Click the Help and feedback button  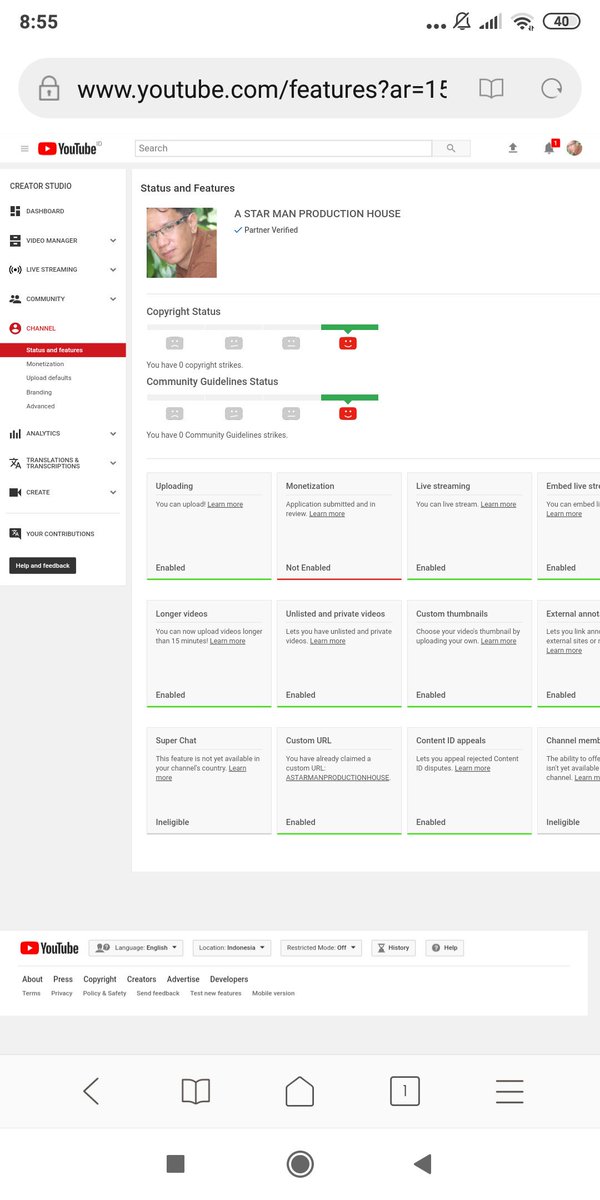(x=43, y=566)
